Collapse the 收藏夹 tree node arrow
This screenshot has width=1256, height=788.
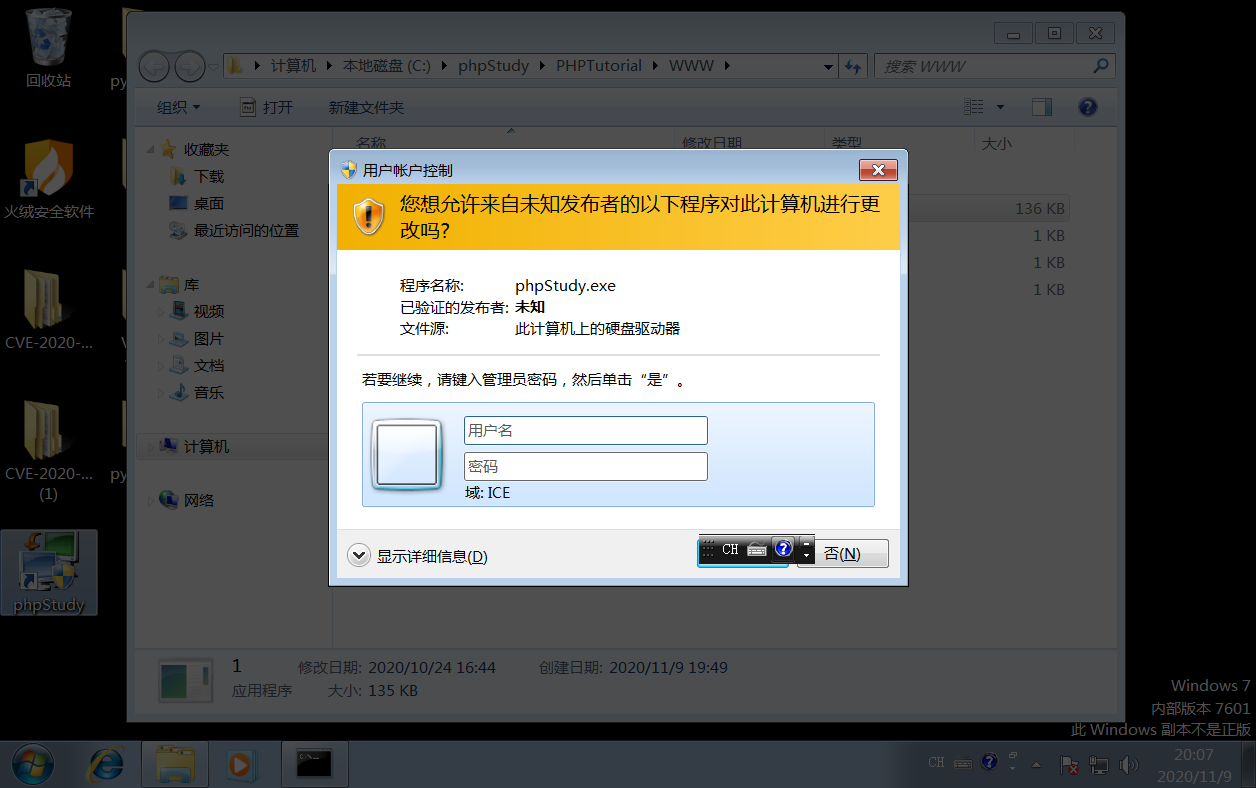point(151,149)
